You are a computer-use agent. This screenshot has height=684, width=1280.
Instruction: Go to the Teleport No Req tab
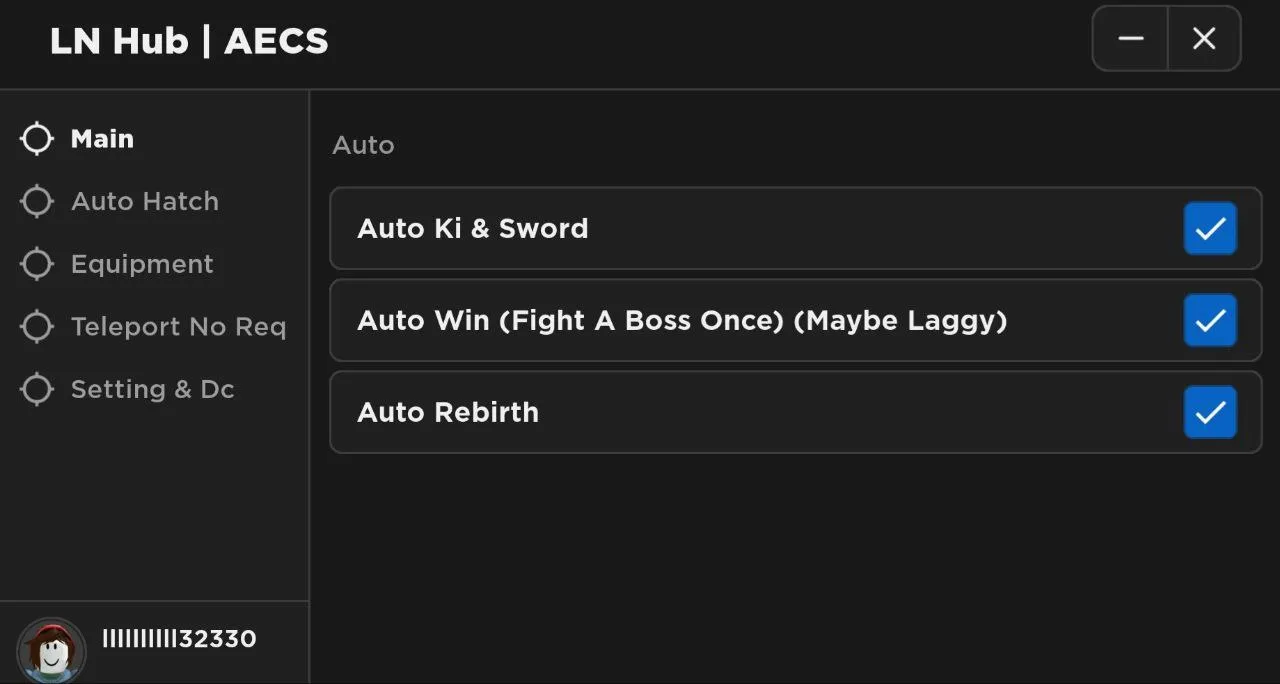click(x=178, y=327)
